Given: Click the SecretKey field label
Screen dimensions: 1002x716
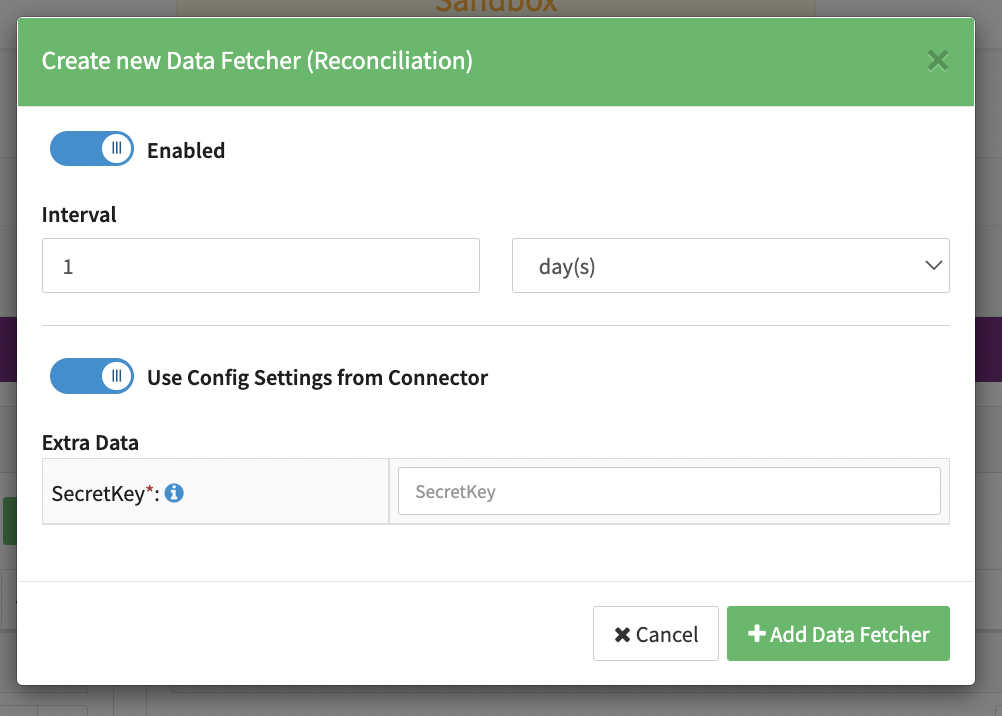Looking at the screenshot, I should click(x=98, y=493).
